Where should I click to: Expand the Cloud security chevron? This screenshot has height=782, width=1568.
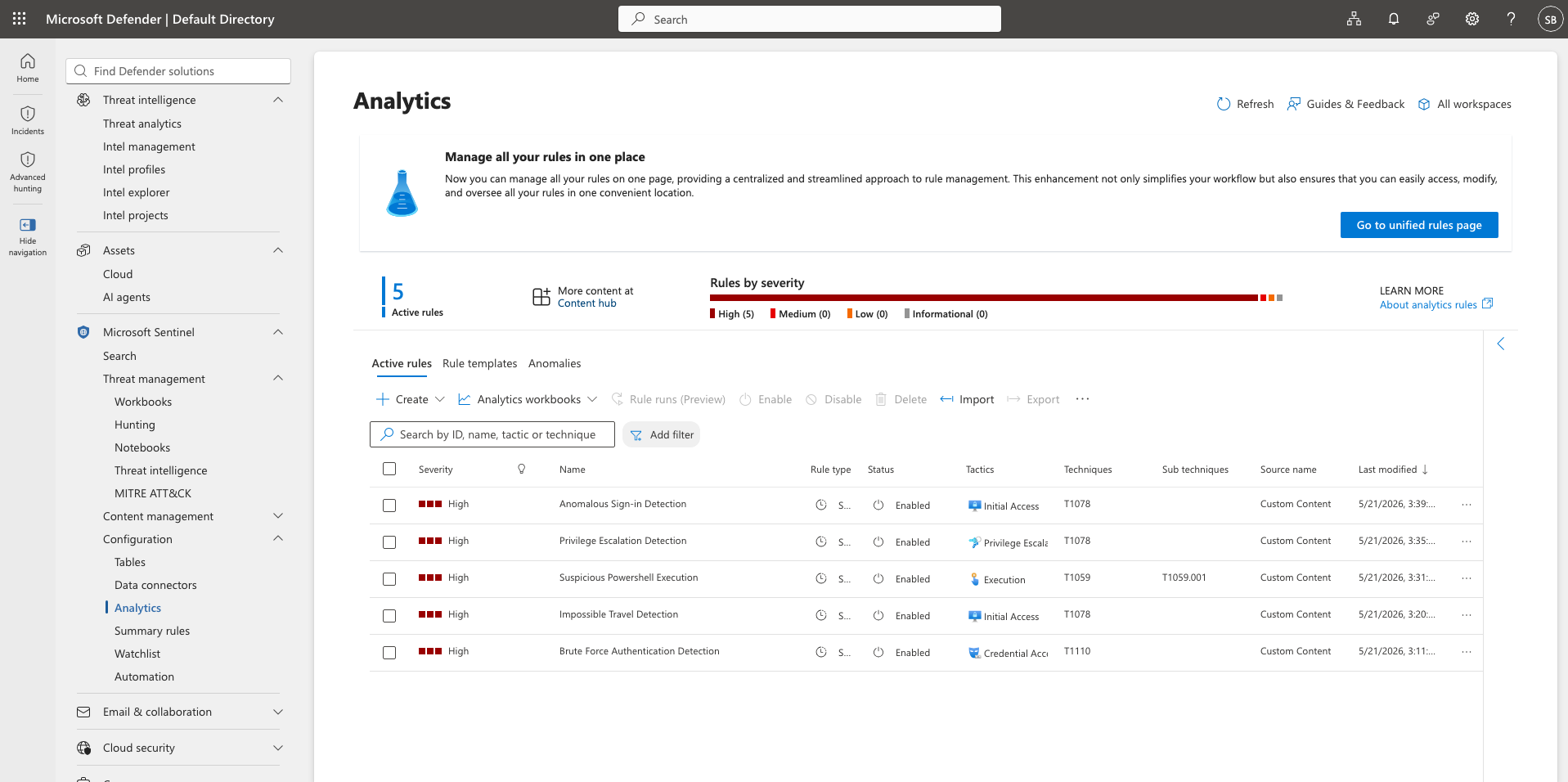tap(278, 748)
